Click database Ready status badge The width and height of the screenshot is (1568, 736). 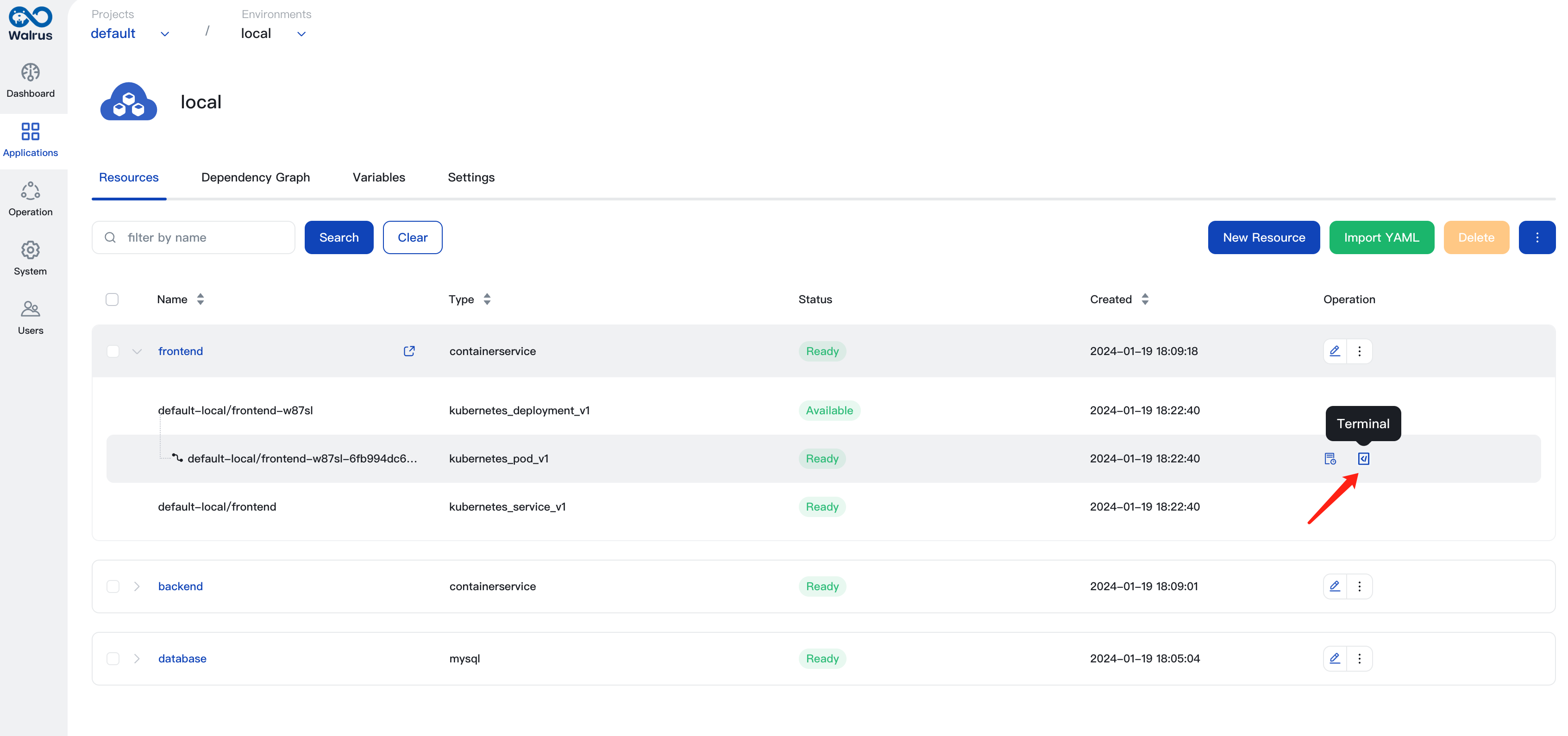pos(822,659)
